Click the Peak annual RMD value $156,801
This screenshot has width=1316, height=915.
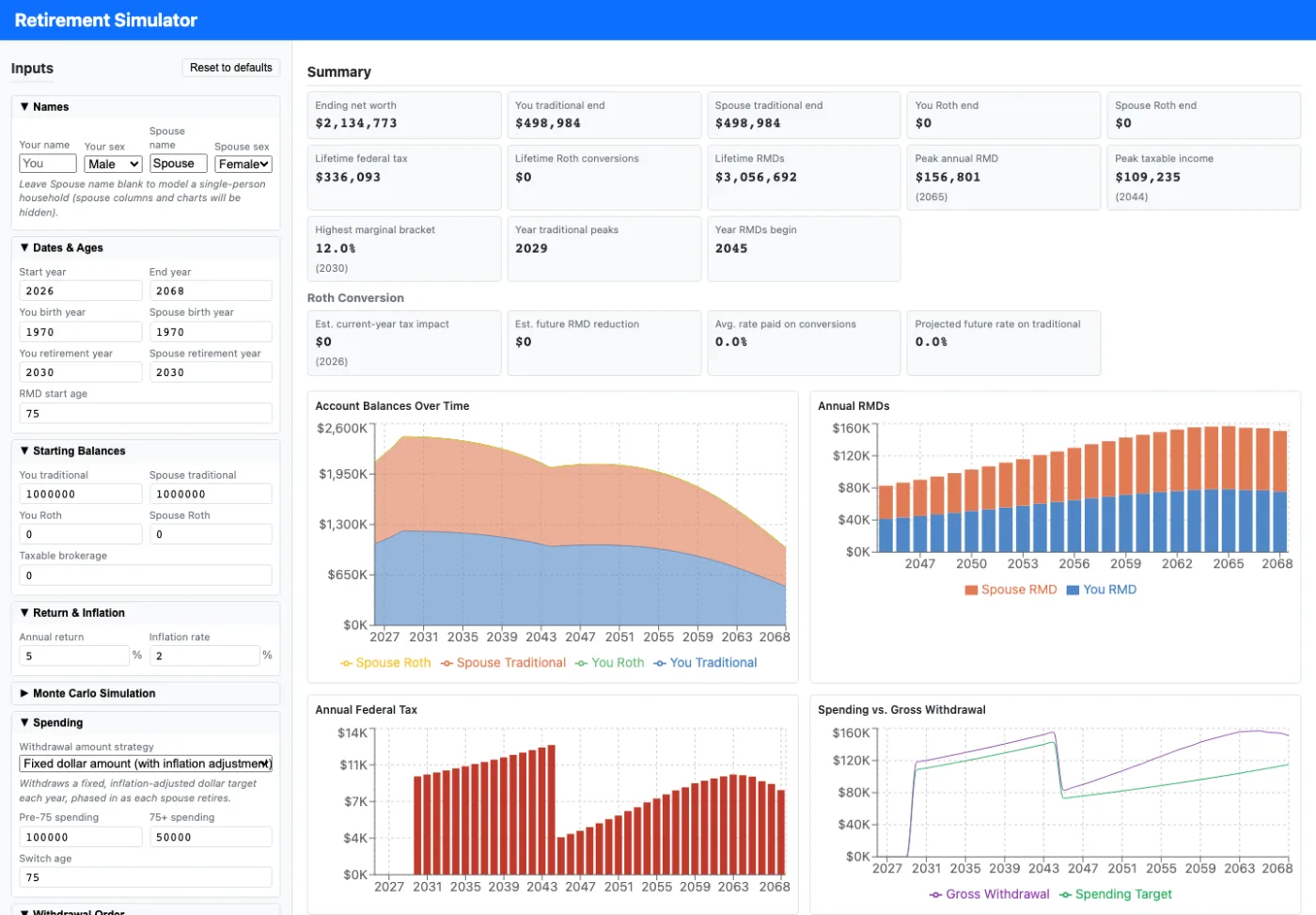[948, 177]
